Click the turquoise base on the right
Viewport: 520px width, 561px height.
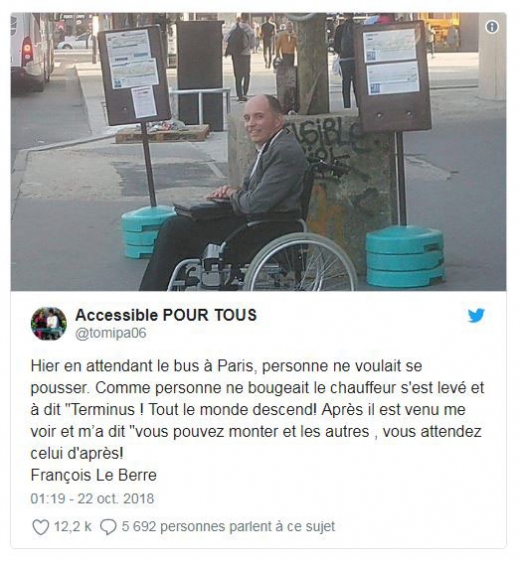pyautogui.click(x=405, y=256)
